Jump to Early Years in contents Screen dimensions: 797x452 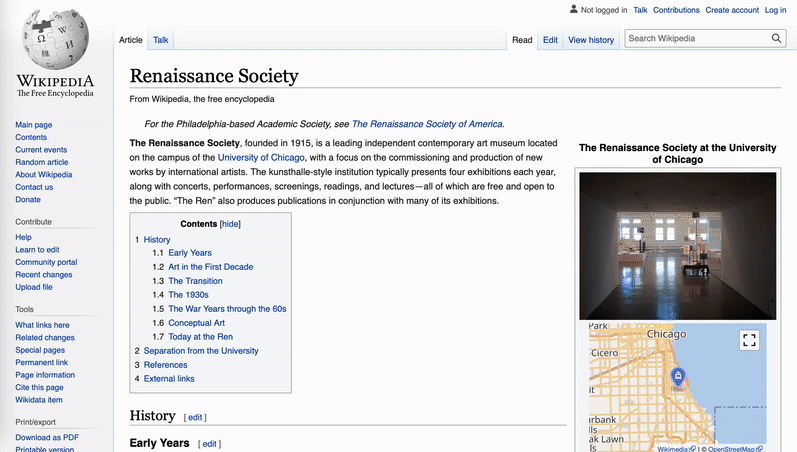point(190,253)
